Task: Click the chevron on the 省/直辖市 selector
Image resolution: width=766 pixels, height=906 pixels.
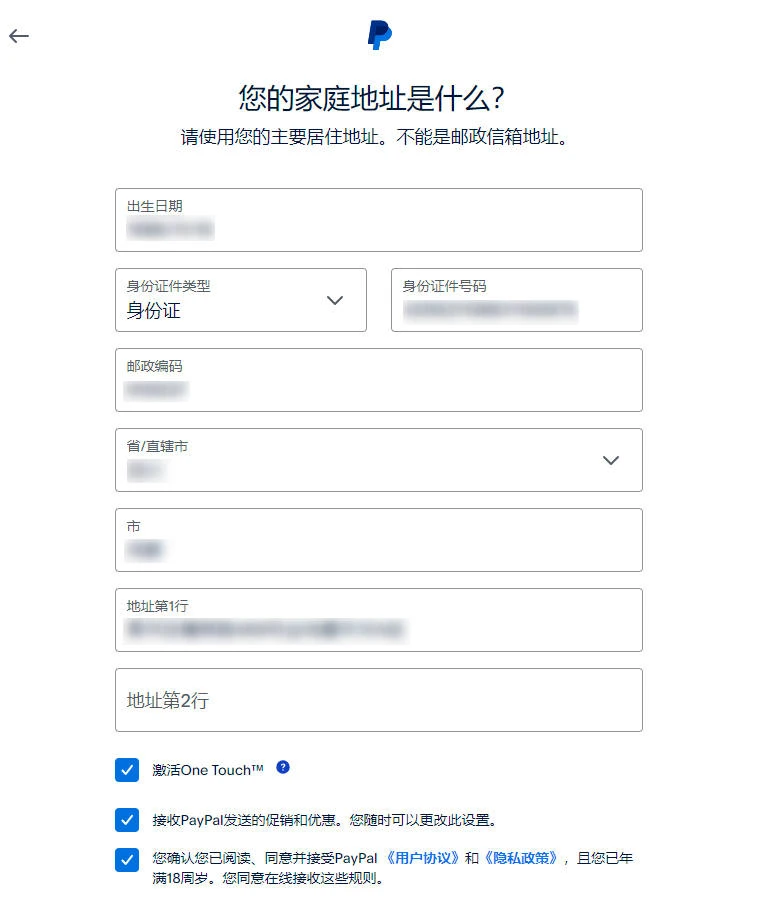Action: 611,460
